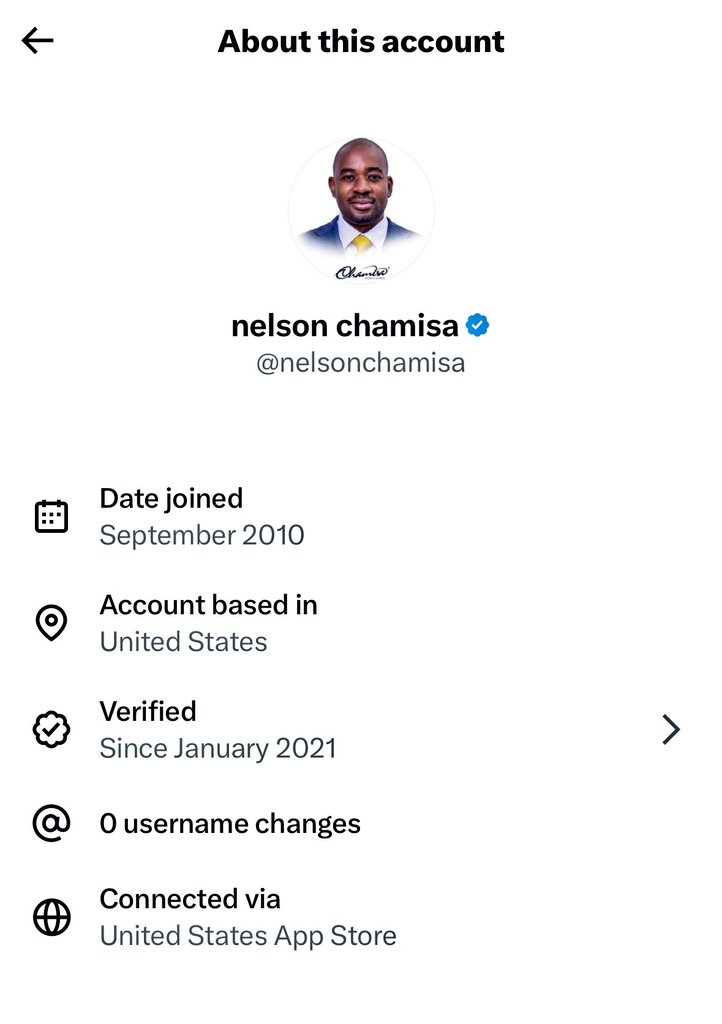Image resolution: width=722 pixels, height=1024 pixels.
Task: Click 'Since January 2021' text
Action: (x=218, y=748)
